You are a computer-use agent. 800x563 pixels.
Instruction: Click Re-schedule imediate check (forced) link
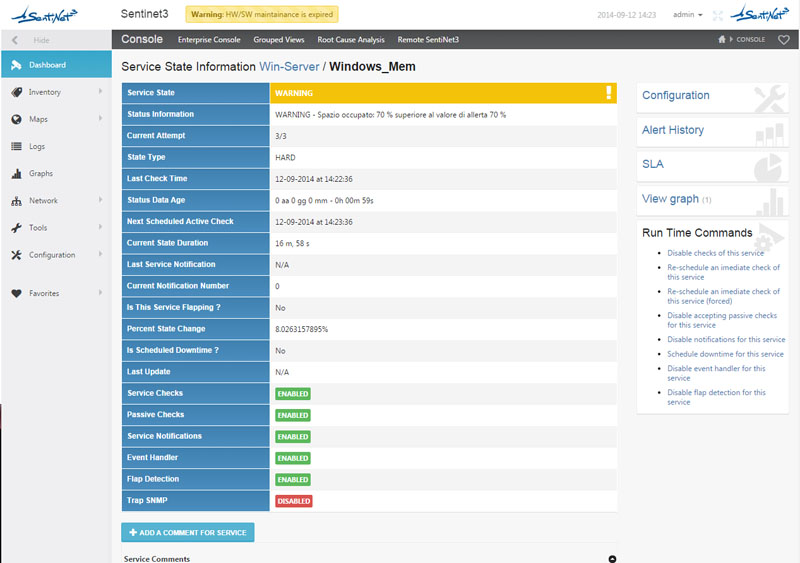click(723, 296)
